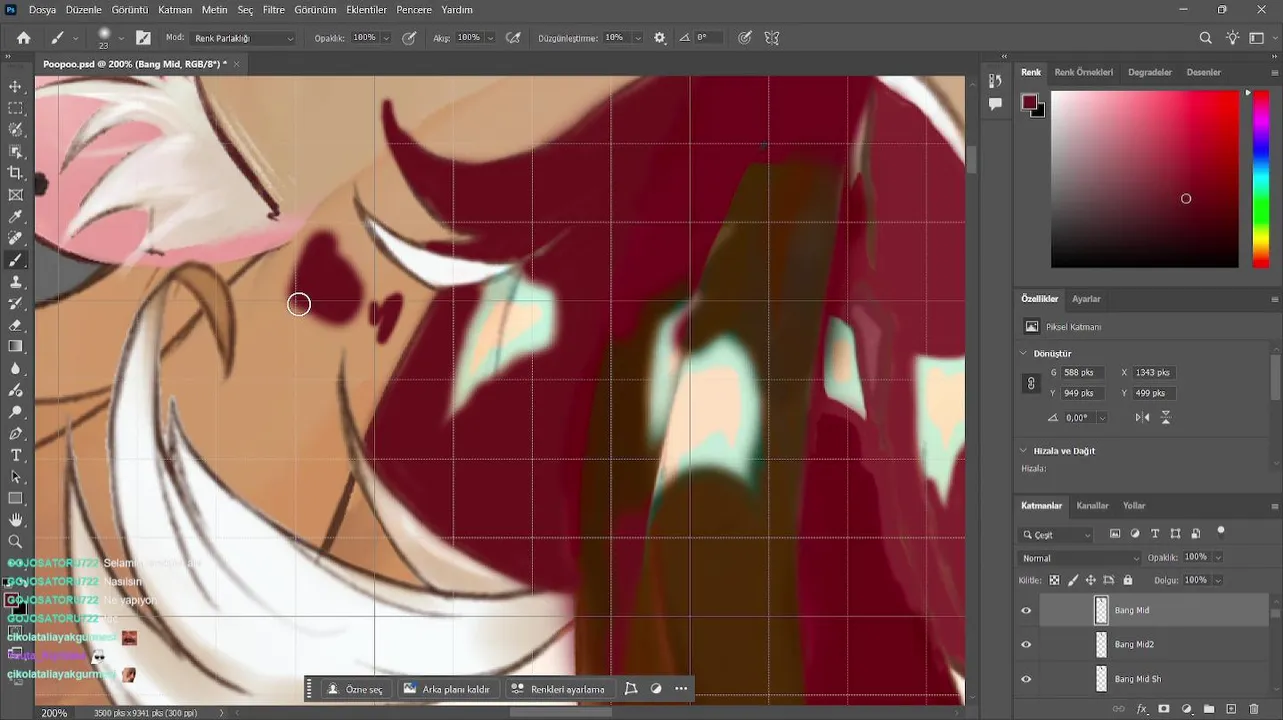Viewport: 1283px width, 720px height.
Task: Select the Frame tool
Action: click(x=15, y=195)
